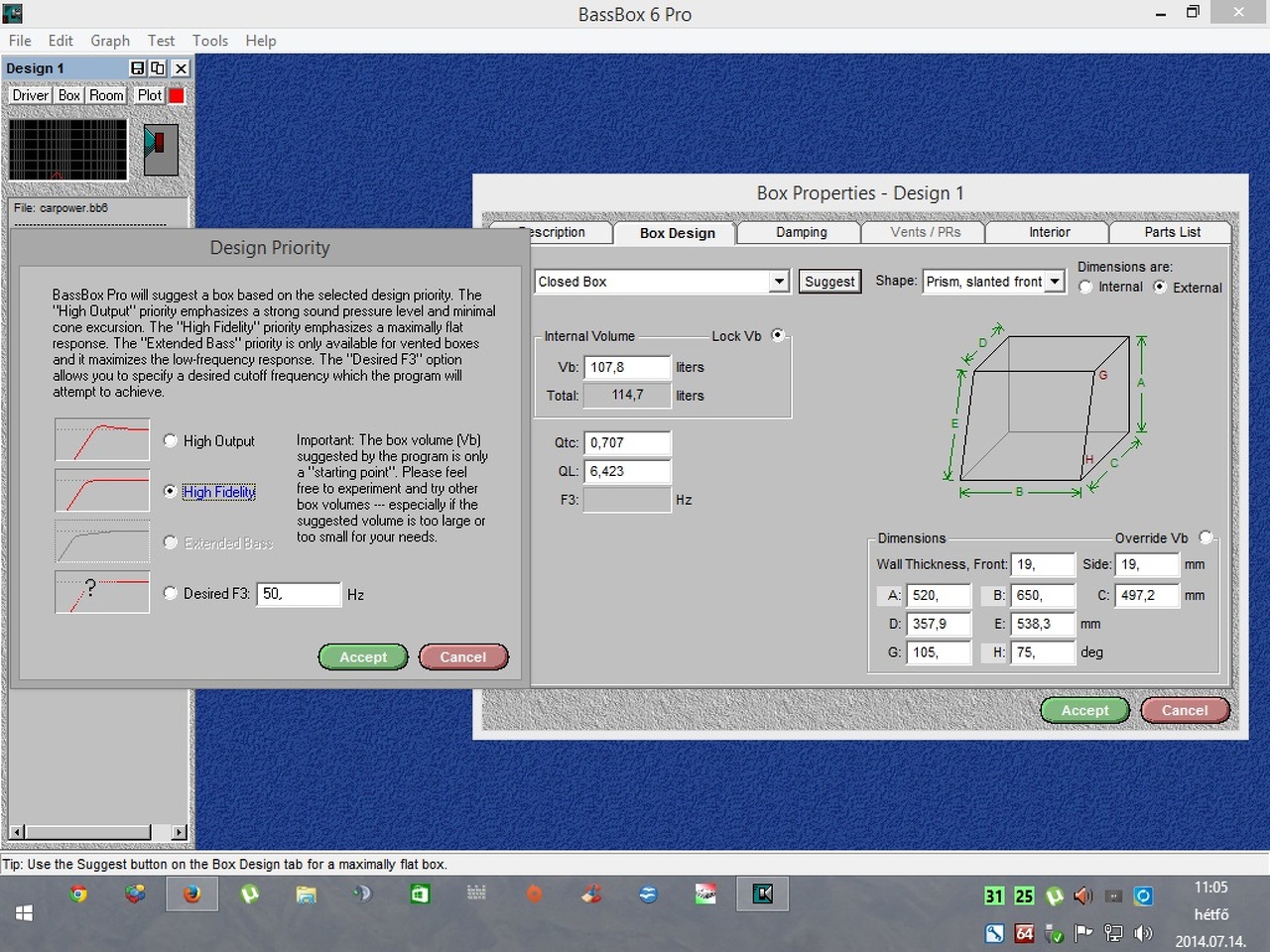Open the Help menu
1270x952 pixels.
click(x=261, y=41)
